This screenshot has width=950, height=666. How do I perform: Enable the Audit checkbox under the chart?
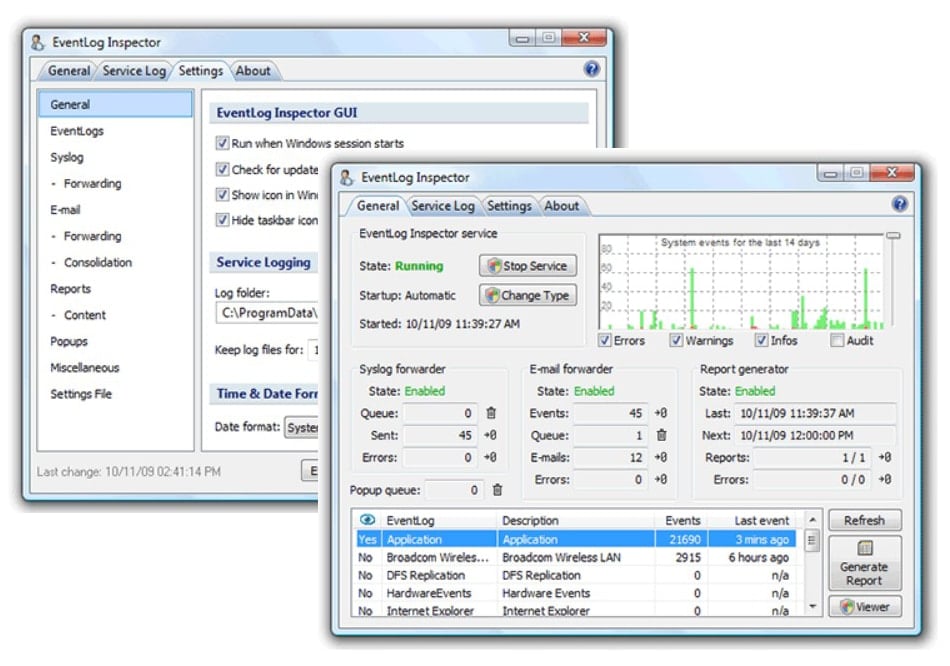[x=837, y=340]
